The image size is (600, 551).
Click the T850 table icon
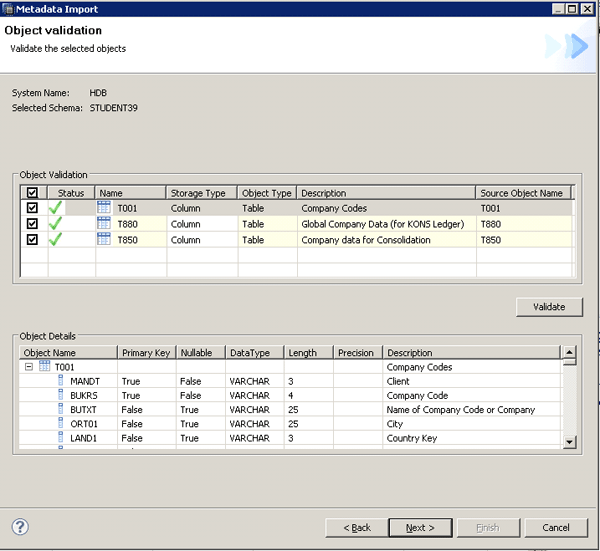pyautogui.click(x=104, y=240)
